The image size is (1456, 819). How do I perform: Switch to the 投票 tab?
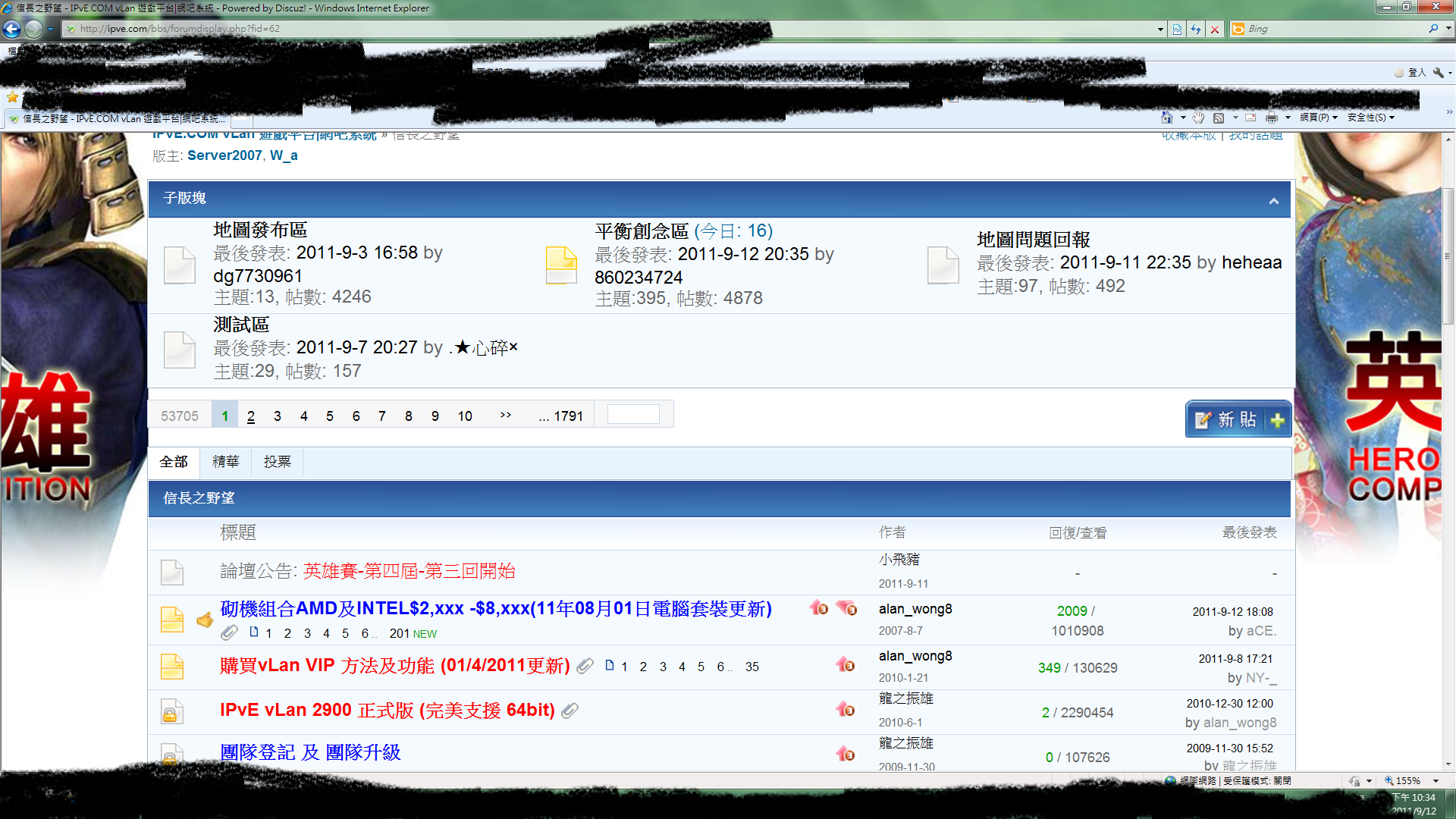(x=277, y=462)
